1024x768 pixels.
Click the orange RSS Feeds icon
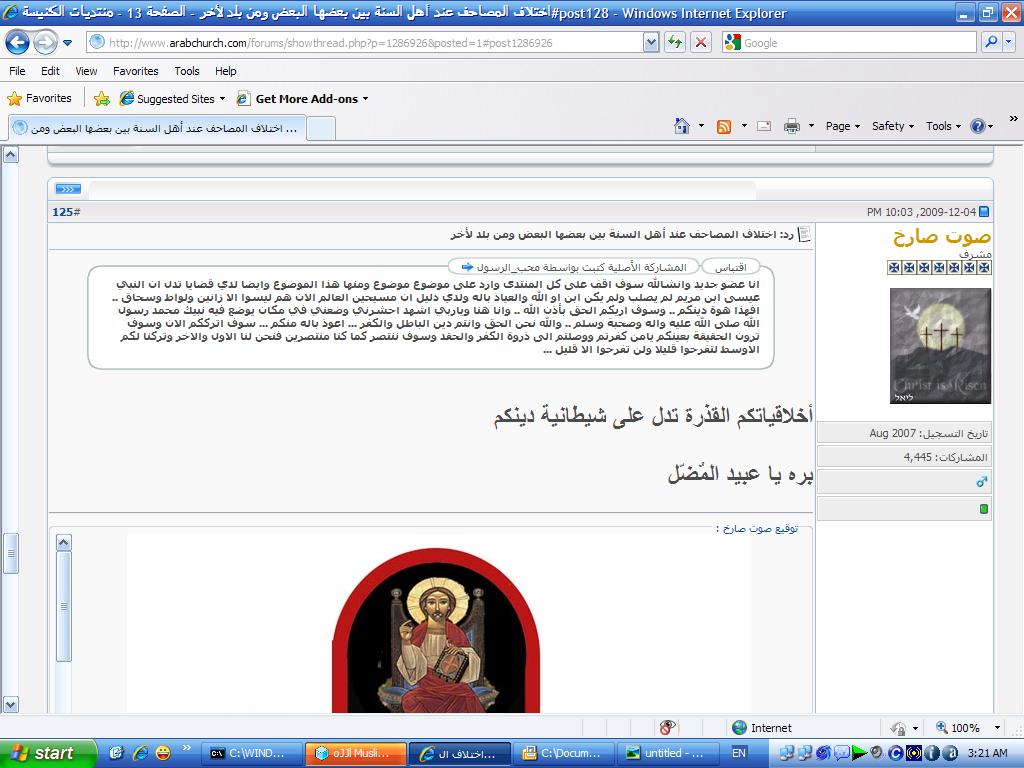724,126
